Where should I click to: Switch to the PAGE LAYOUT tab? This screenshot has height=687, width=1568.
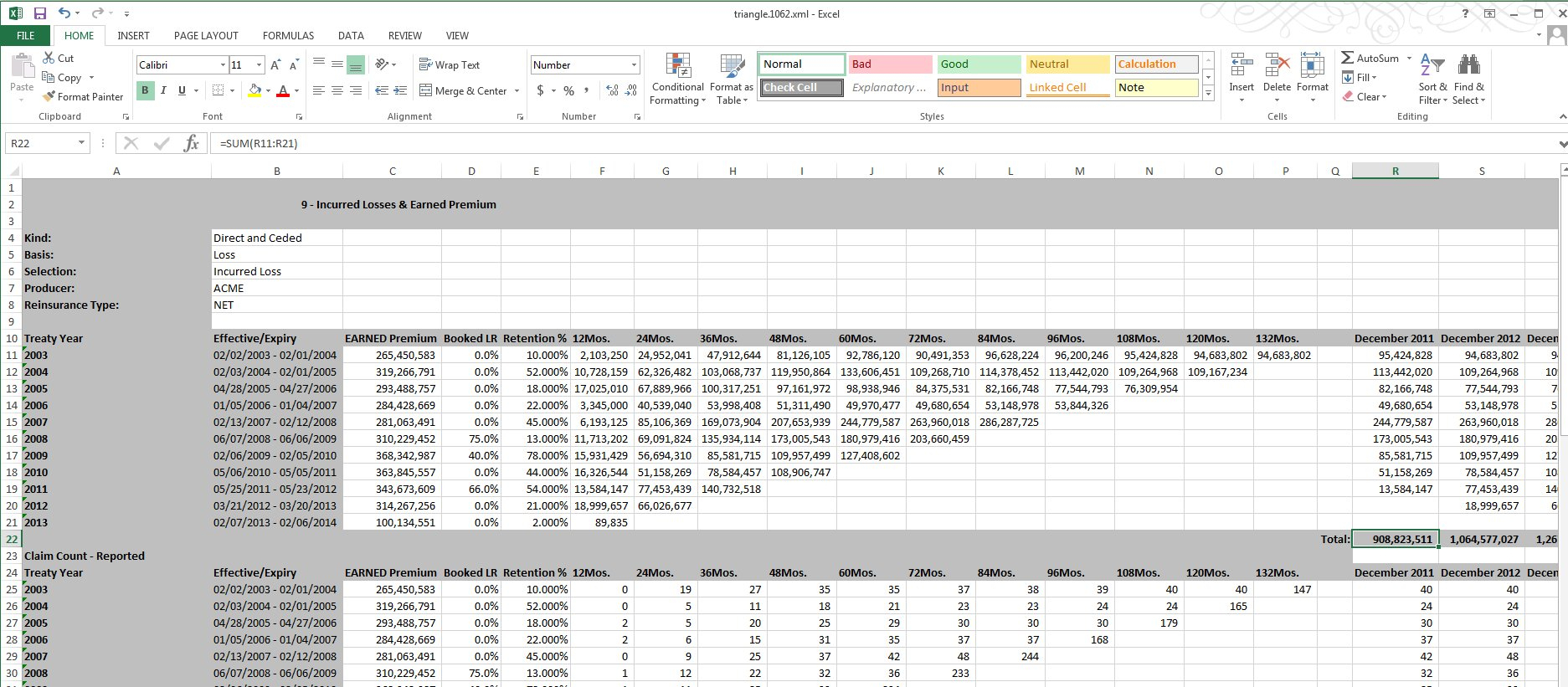coord(206,35)
